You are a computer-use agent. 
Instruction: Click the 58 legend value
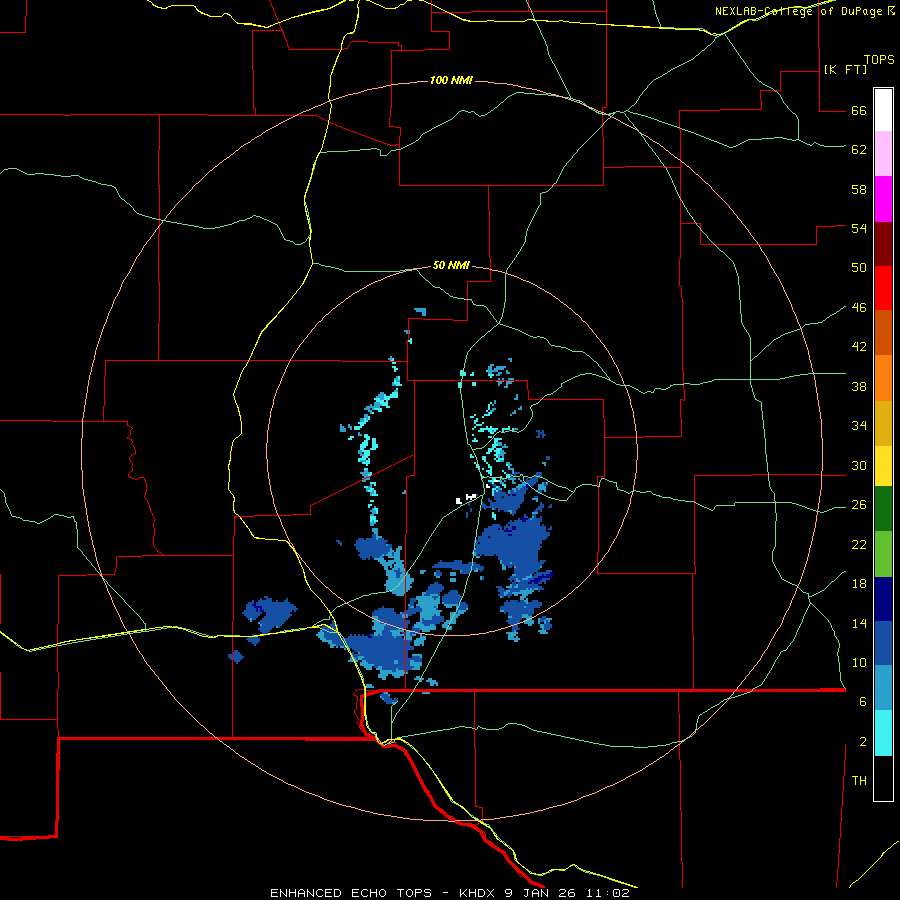click(859, 189)
